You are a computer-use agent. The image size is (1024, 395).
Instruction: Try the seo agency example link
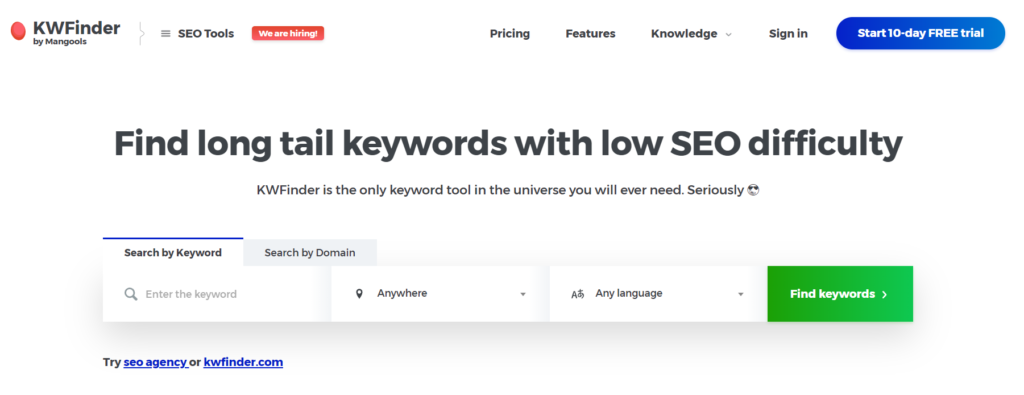click(x=155, y=362)
